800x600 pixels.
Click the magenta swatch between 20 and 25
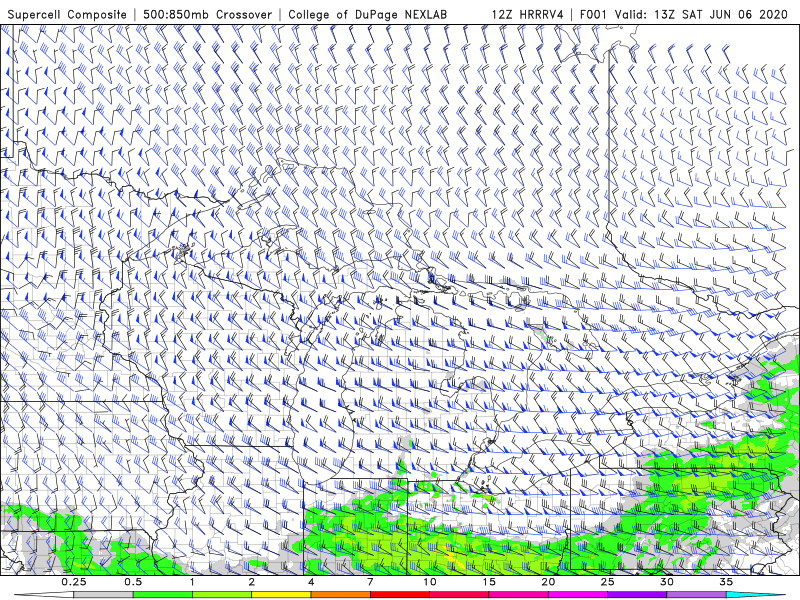coord(578,595)
